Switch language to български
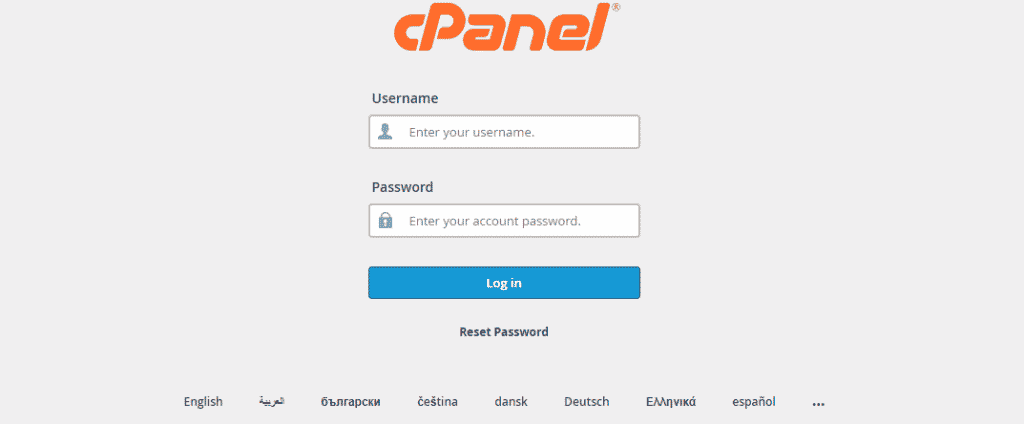 click(x=351, y=402)
